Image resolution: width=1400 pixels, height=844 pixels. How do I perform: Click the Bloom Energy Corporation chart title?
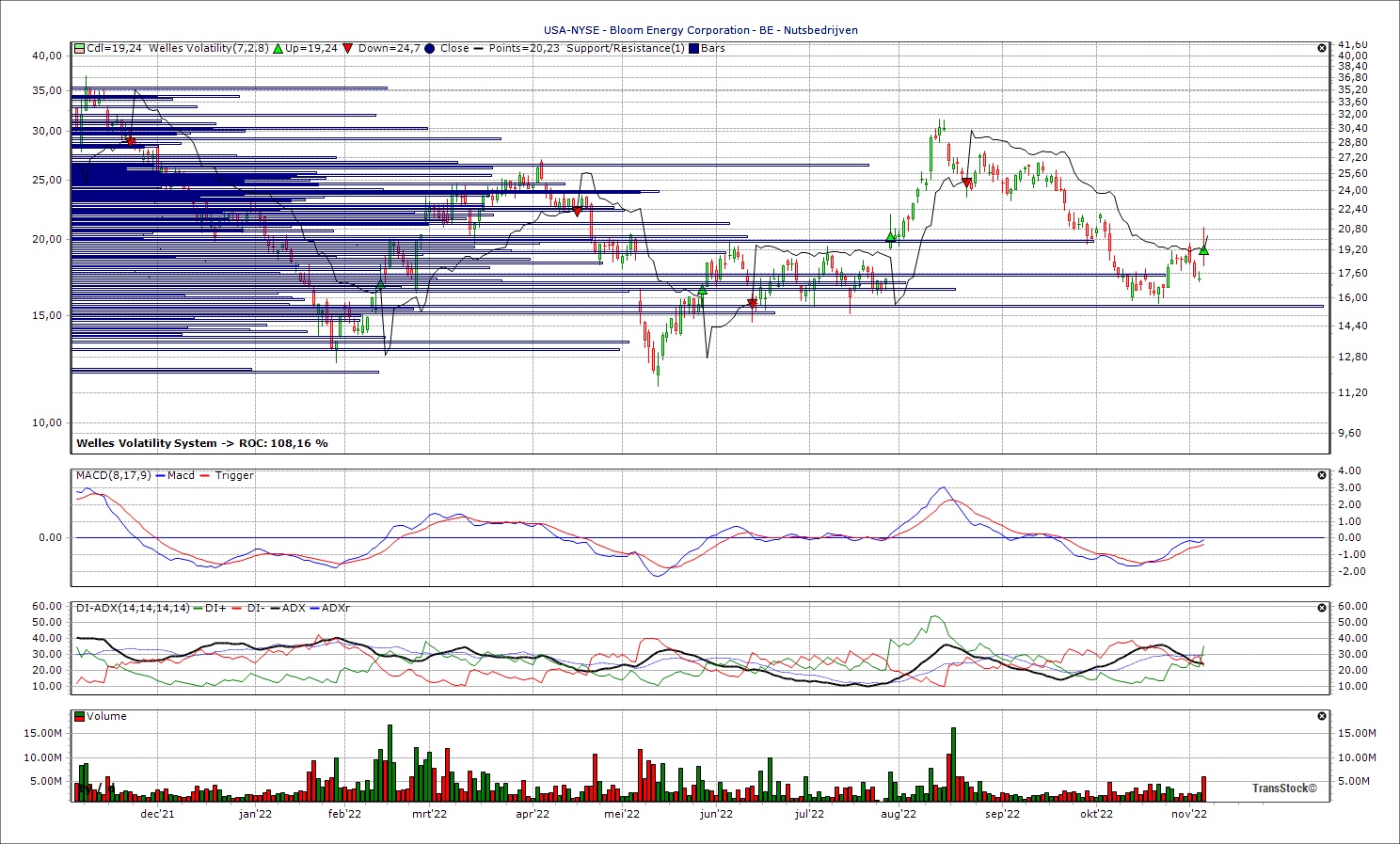tap(700, 30)
